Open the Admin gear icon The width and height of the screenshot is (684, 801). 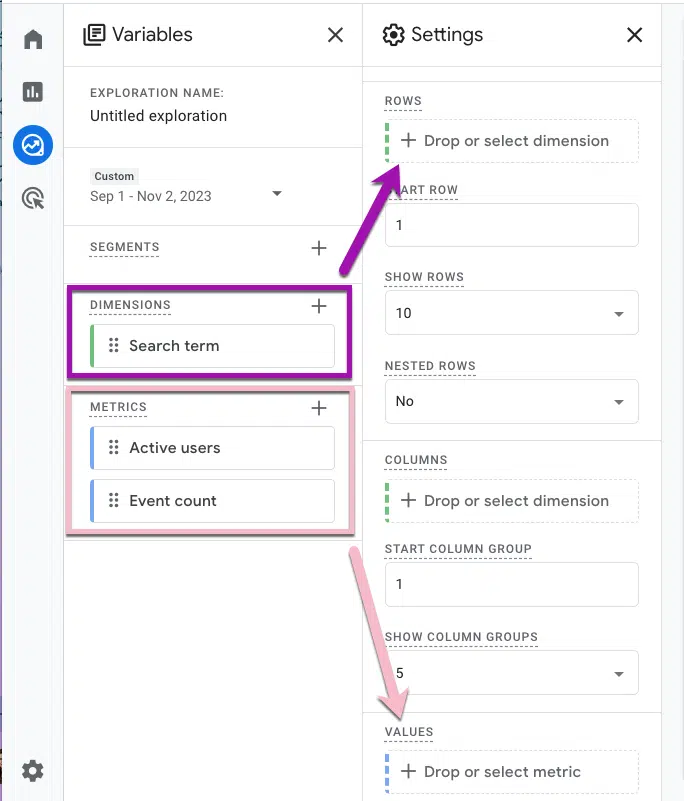click(x=33, y=770)
